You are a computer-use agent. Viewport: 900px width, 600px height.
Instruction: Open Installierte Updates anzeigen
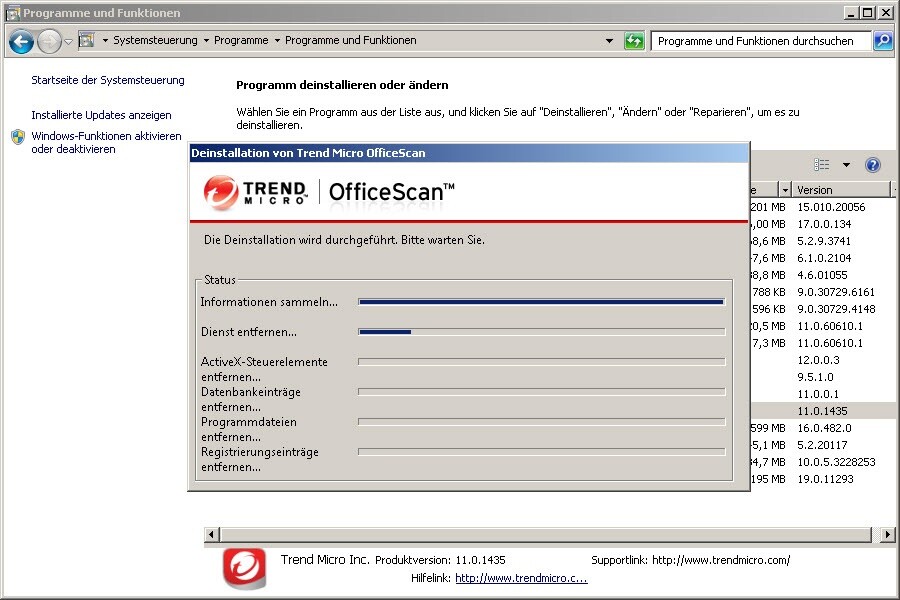[101, 115]
